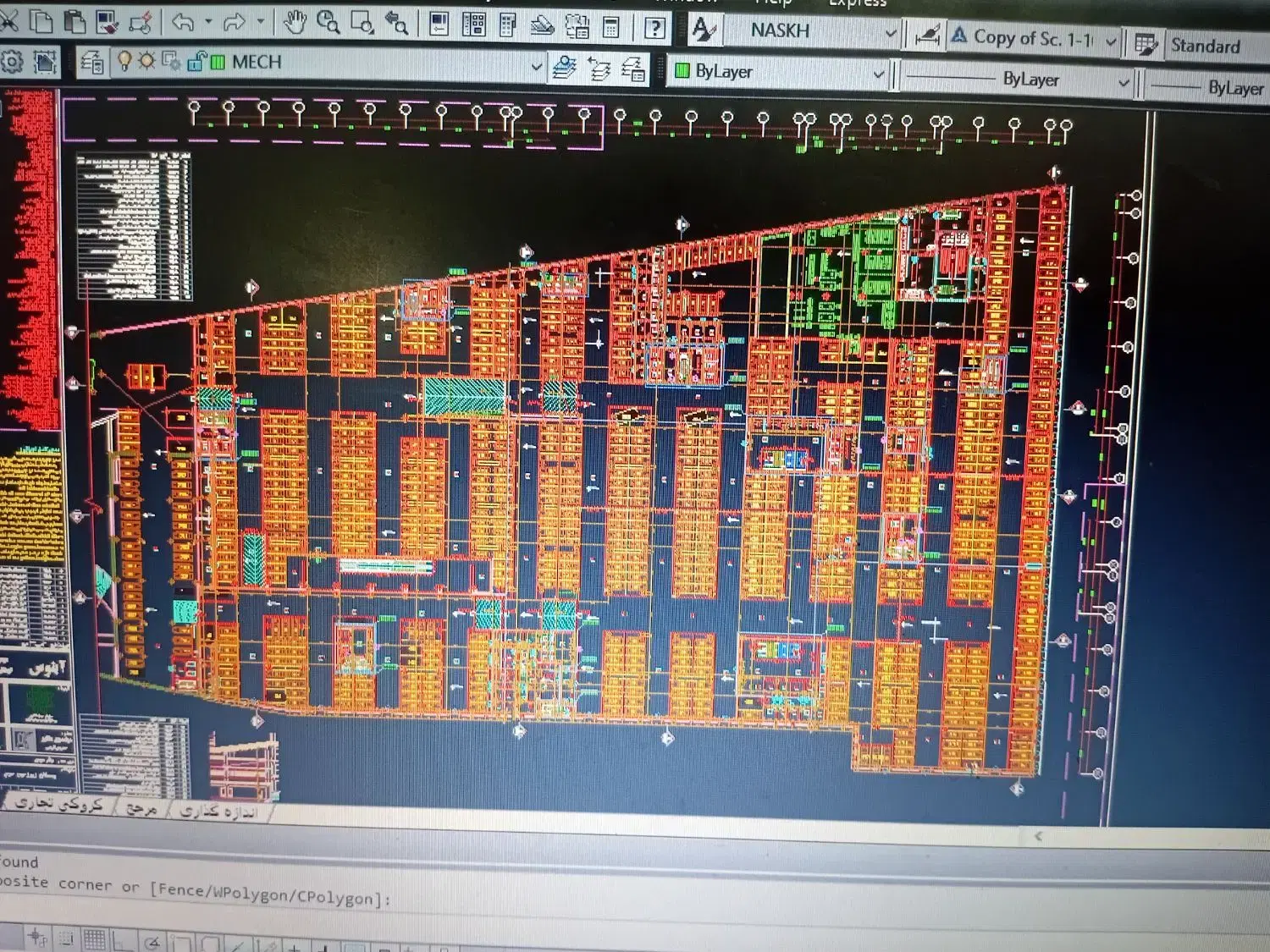Screen dimensions: 1270x952
Task: Toggle freeze sun icon on MECH layer
Action: click(x=146, y=61)
